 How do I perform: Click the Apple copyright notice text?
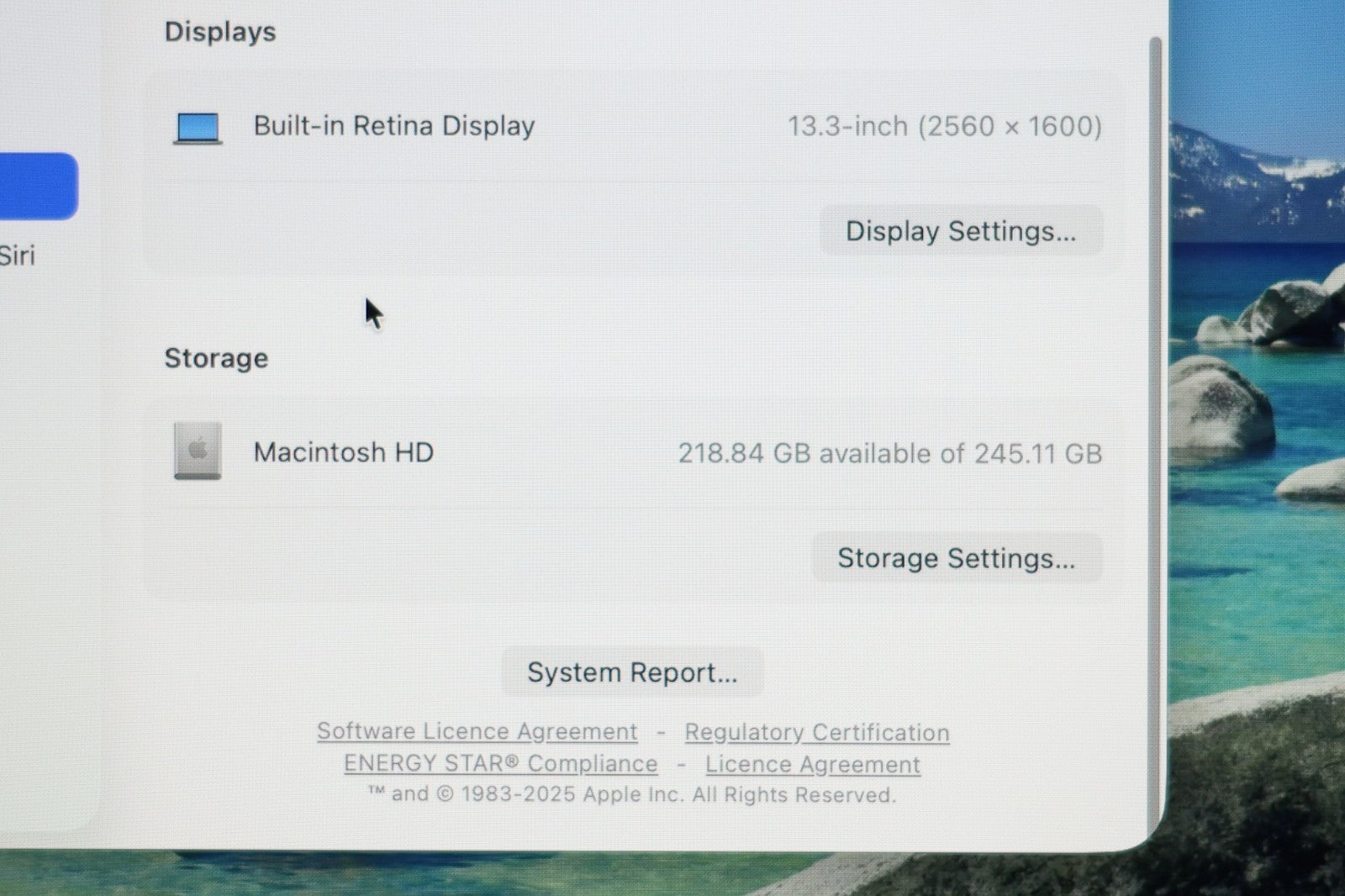point(632,794)
